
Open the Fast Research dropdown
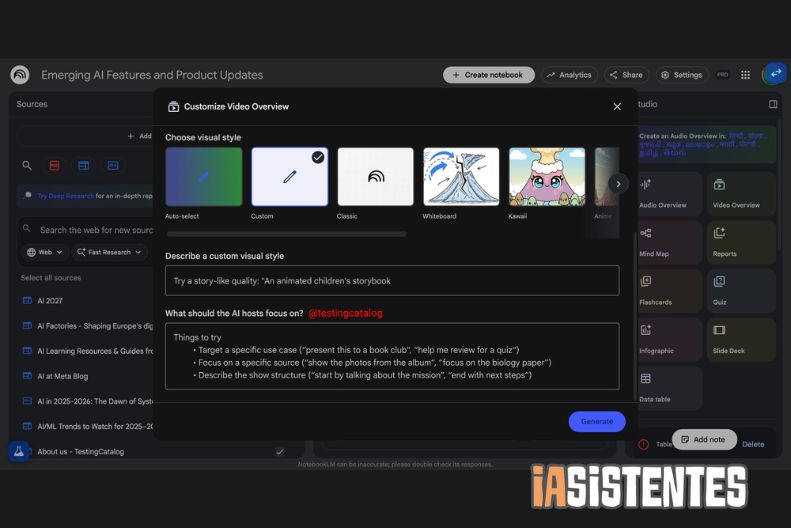[x=109, y=252]
